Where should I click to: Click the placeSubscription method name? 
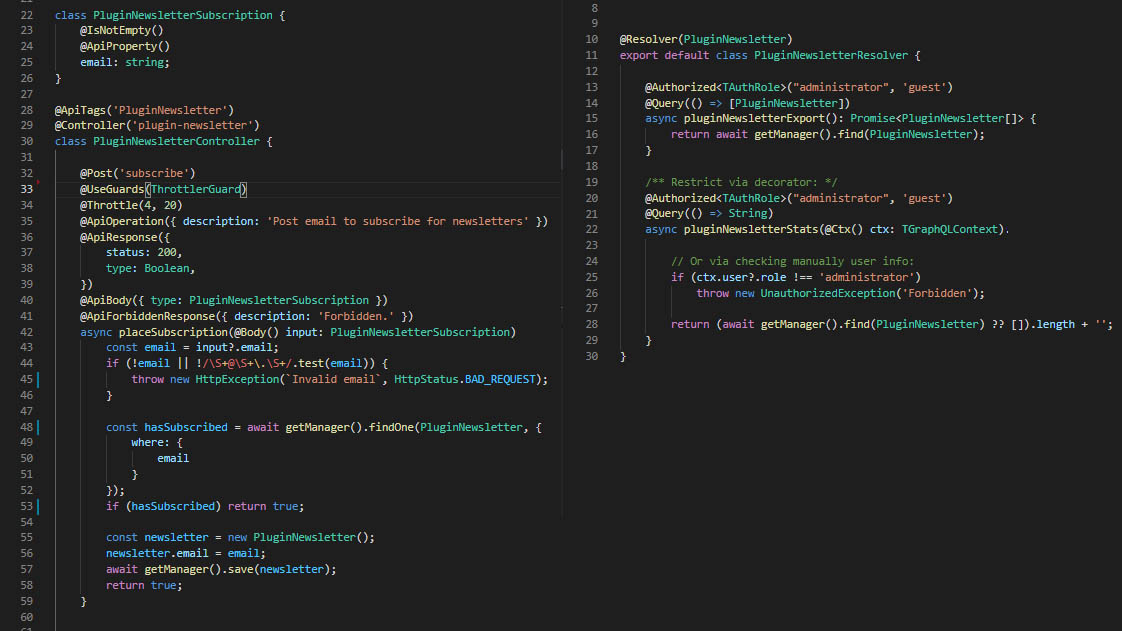(173, 333)
